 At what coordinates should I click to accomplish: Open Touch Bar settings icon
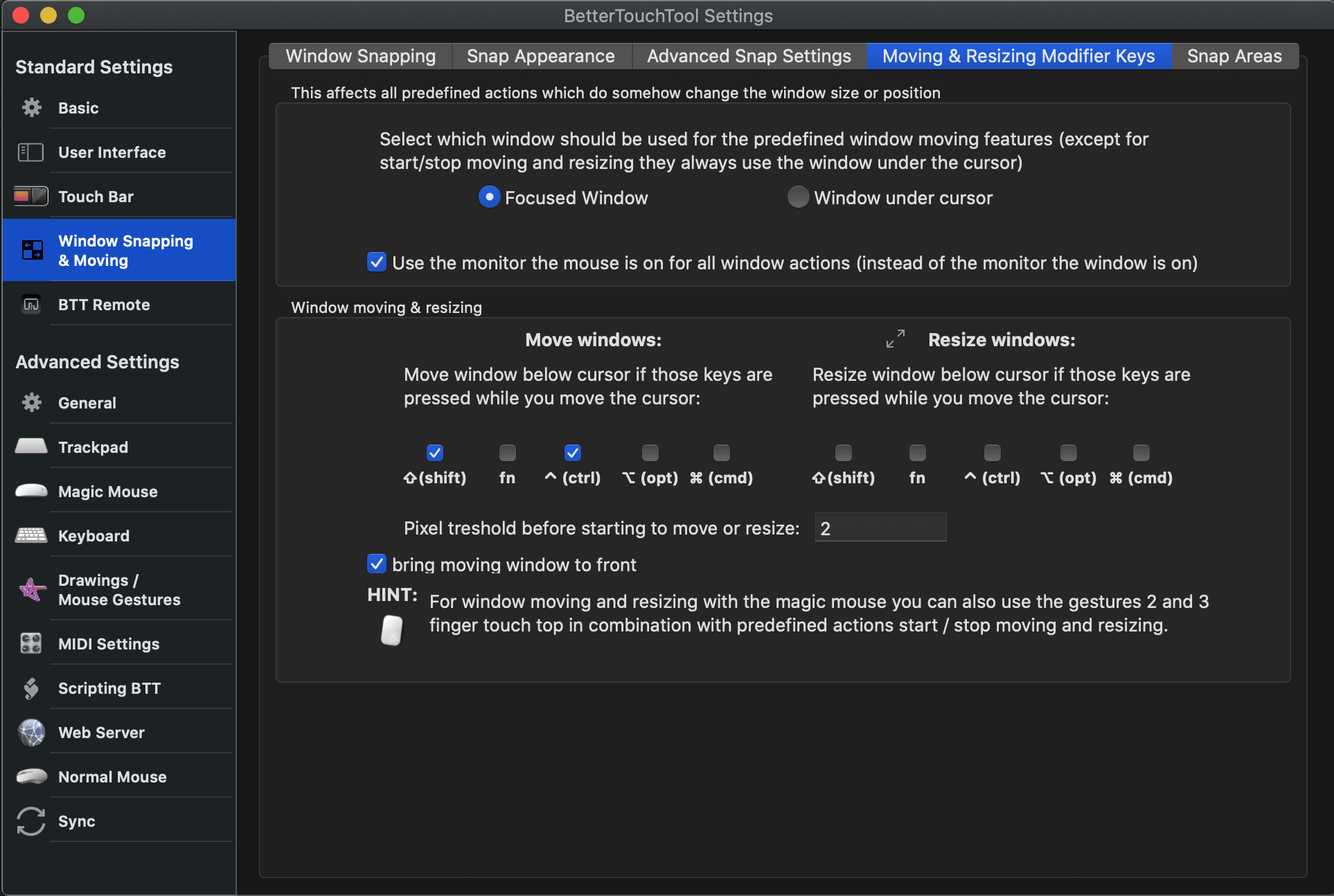pyautogui.click(x=30, y=197)
